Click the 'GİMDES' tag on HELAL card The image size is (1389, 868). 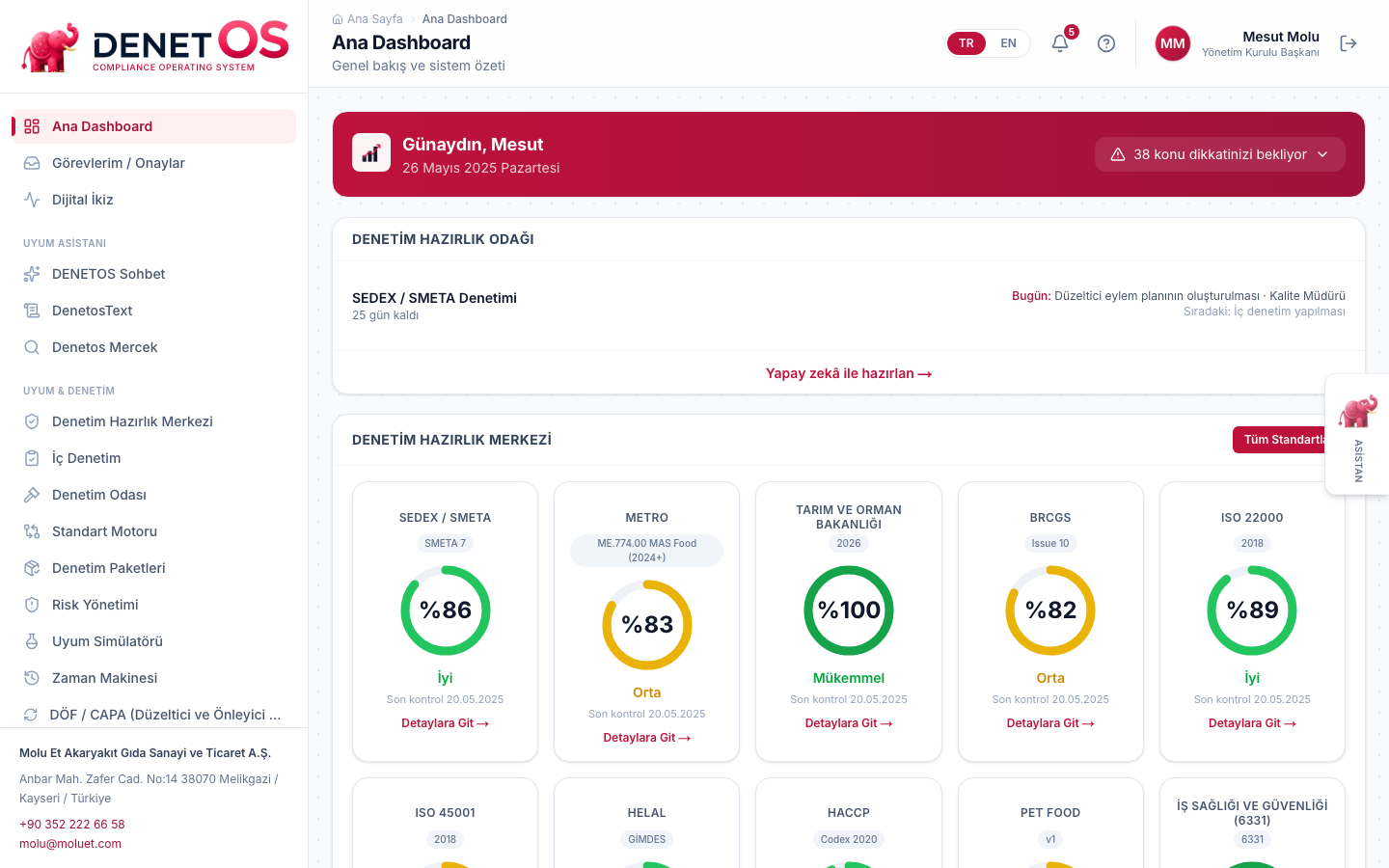click(647, 839)
